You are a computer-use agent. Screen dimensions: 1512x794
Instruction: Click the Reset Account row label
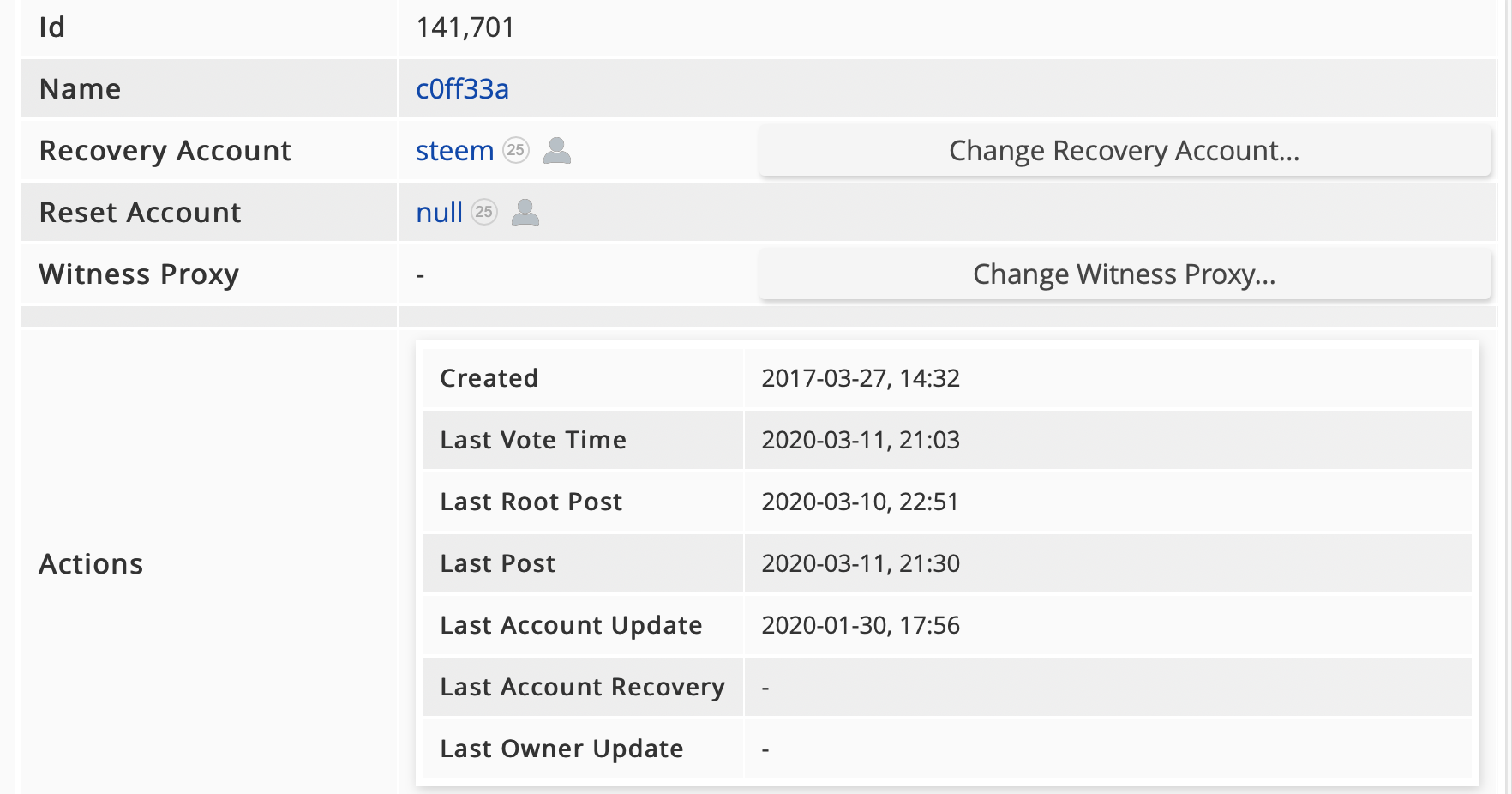click(141, 213)
